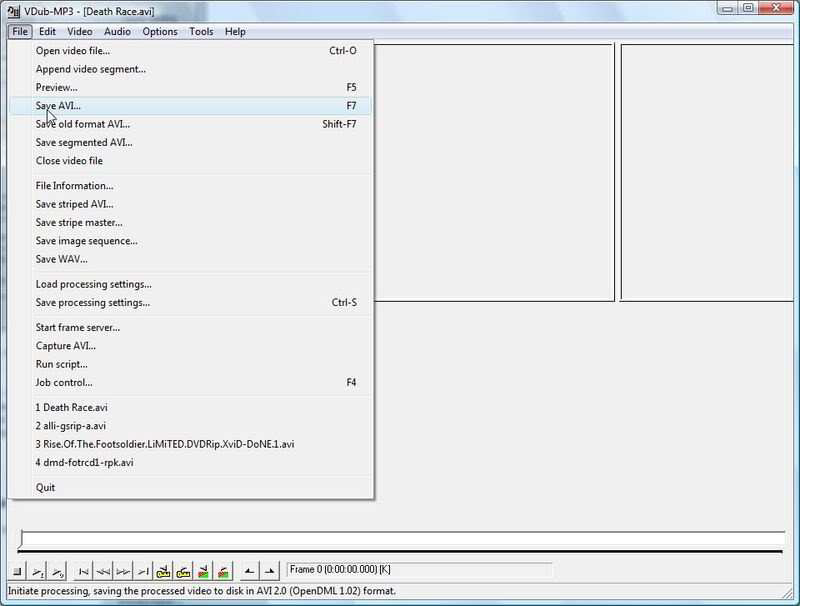Select Save segmented AVI

[191, 142]
